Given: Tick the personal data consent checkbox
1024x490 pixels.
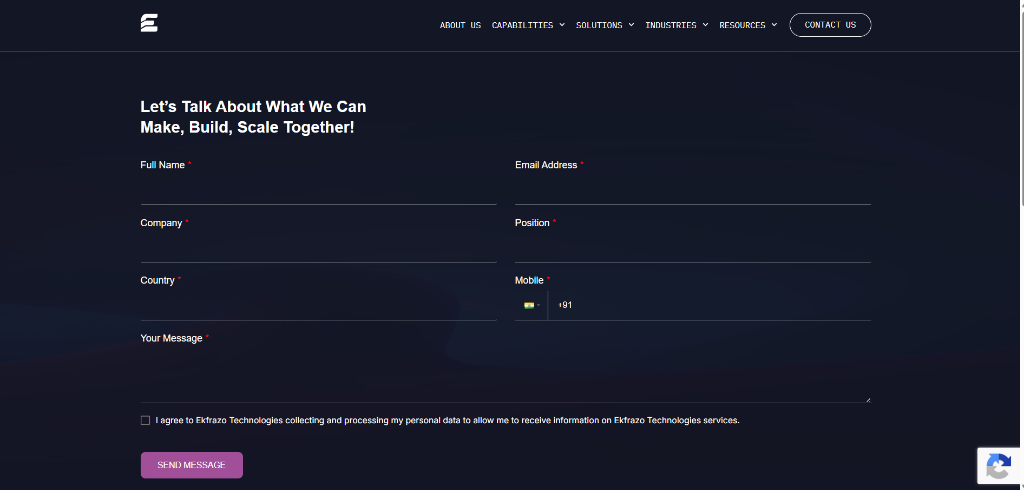Looking at the screenshot, I should point(145,420).
